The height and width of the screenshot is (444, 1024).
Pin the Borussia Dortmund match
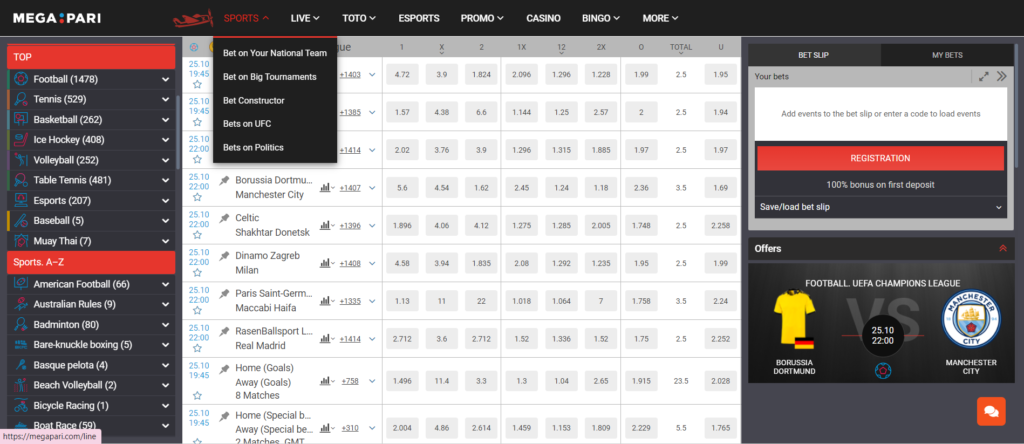224,180
